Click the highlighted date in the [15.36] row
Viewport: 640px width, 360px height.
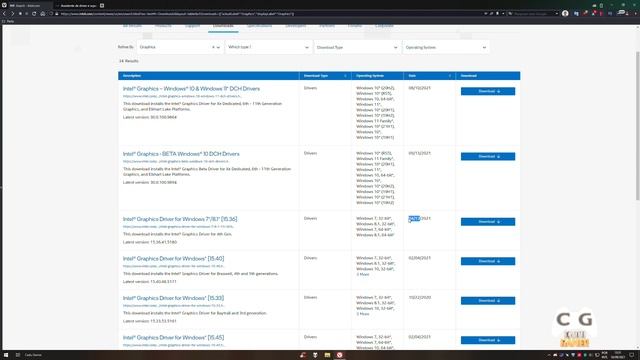click(414, 219)
